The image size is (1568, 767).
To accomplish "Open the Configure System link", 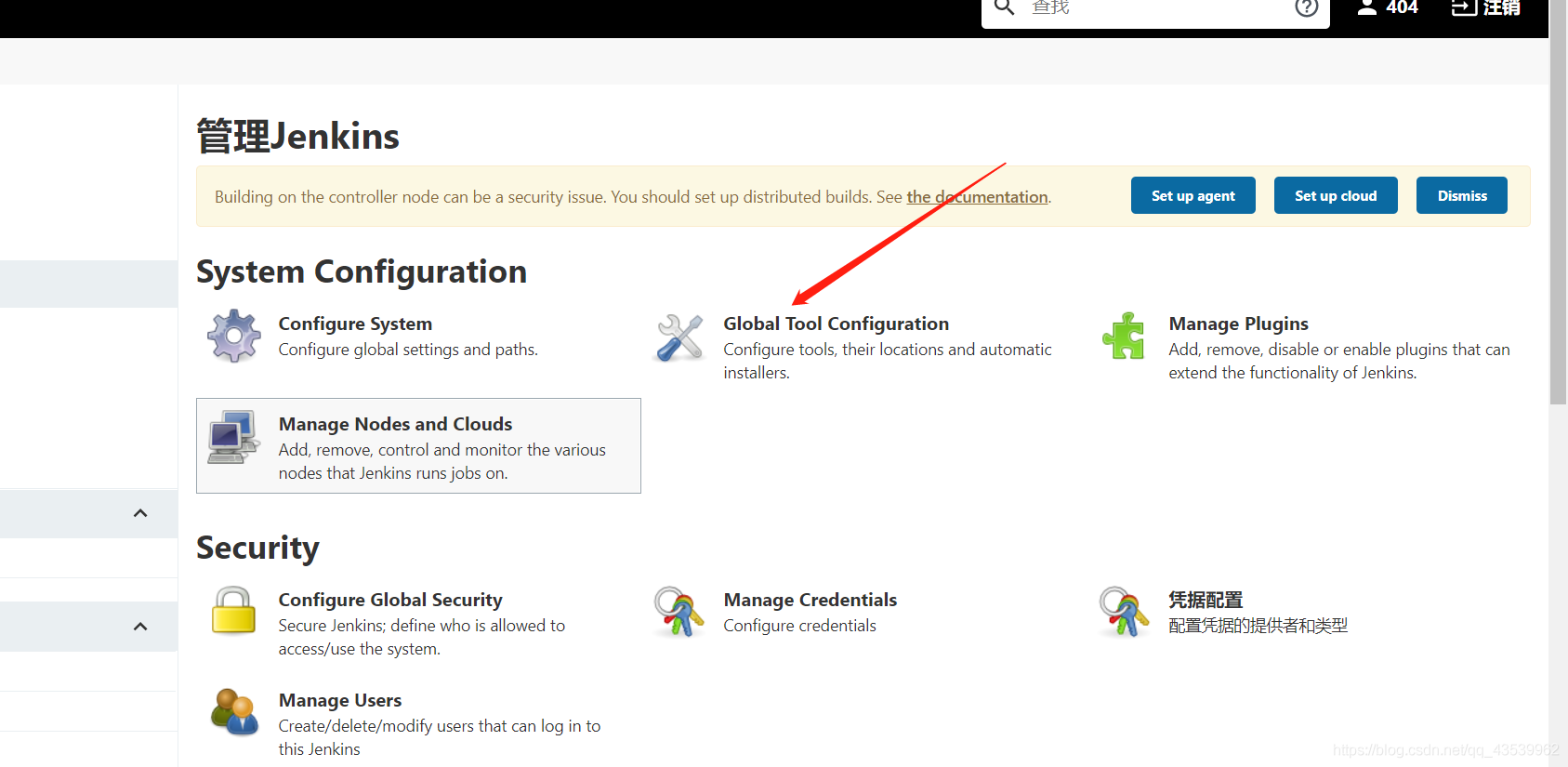I will [355, 324].
